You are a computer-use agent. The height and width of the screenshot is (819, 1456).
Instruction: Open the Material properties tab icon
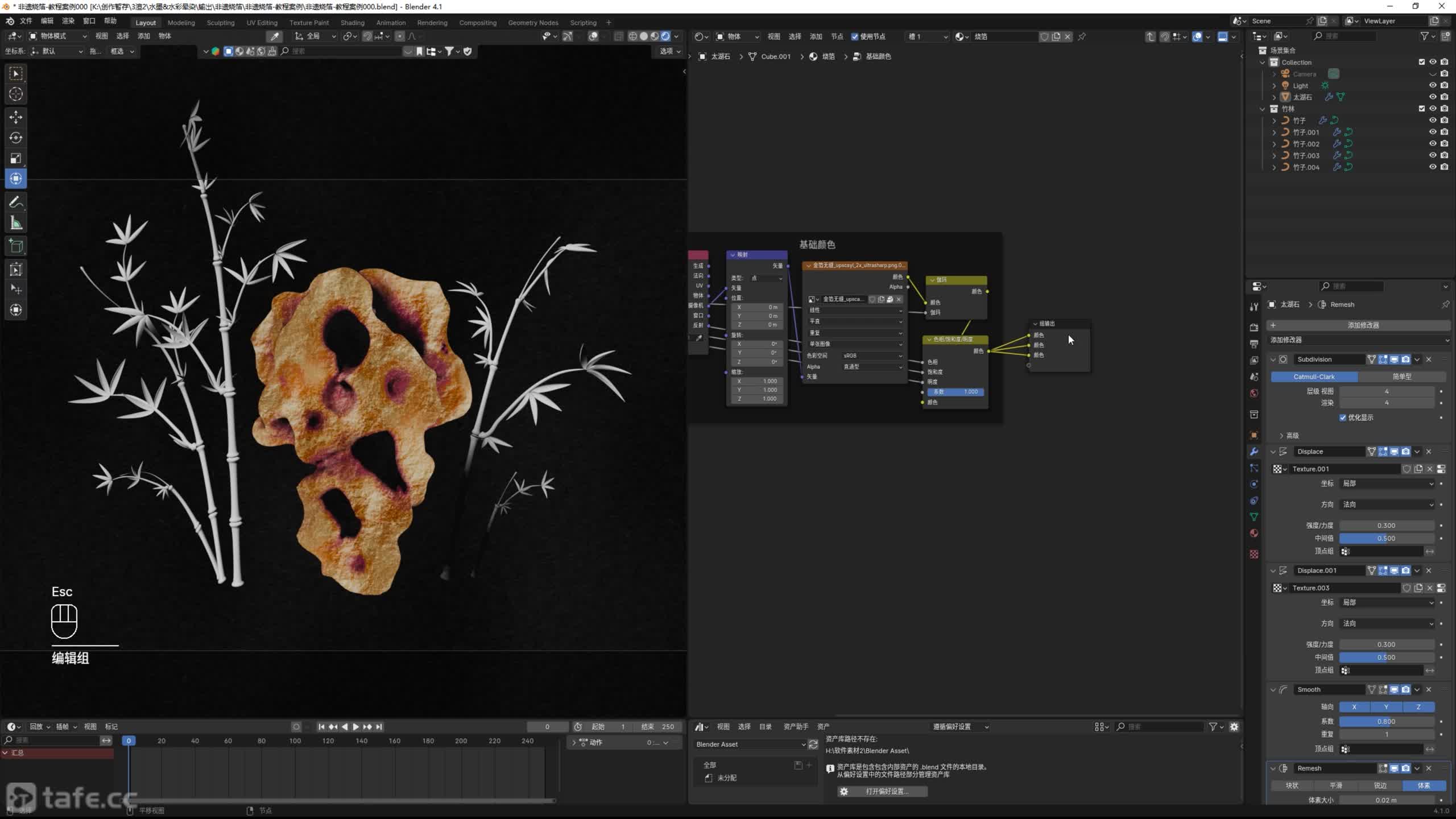[1254, 533]
